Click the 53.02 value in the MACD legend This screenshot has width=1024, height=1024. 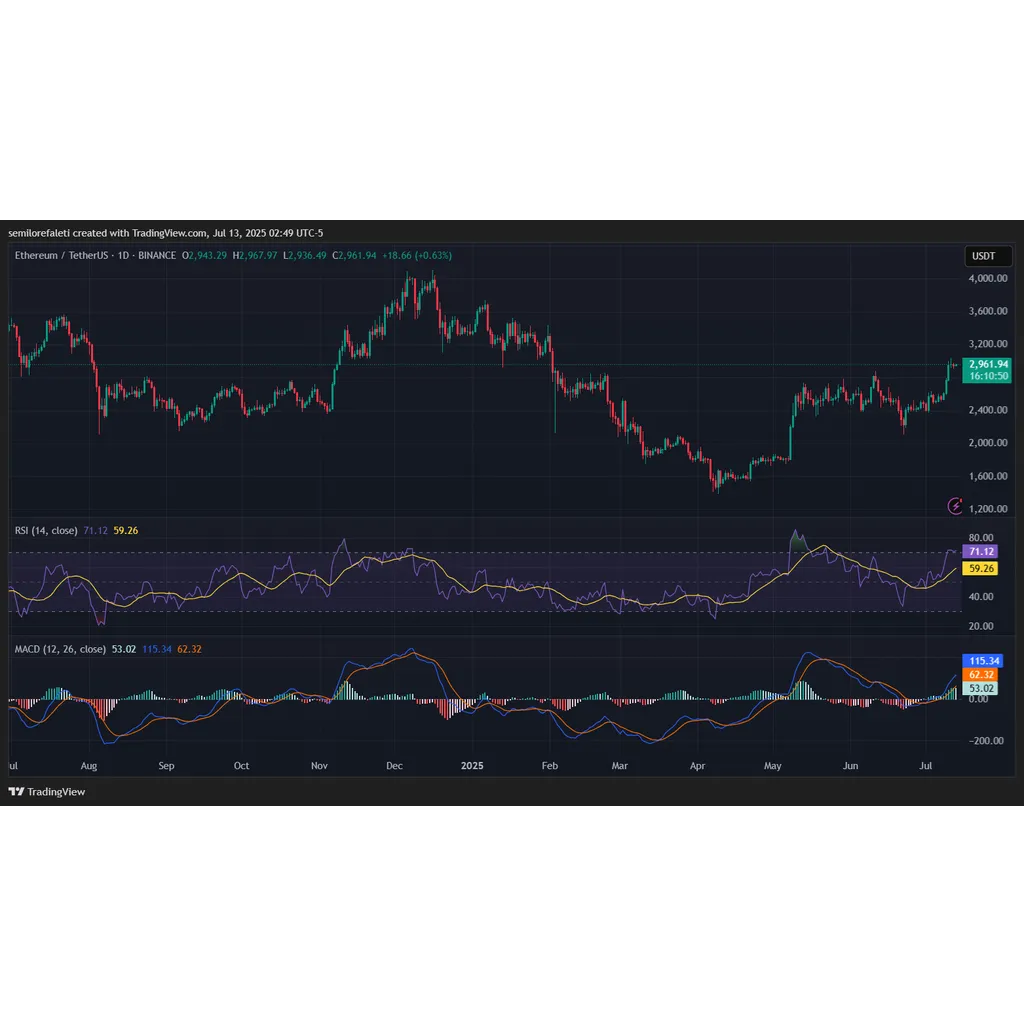coord(123,649)
